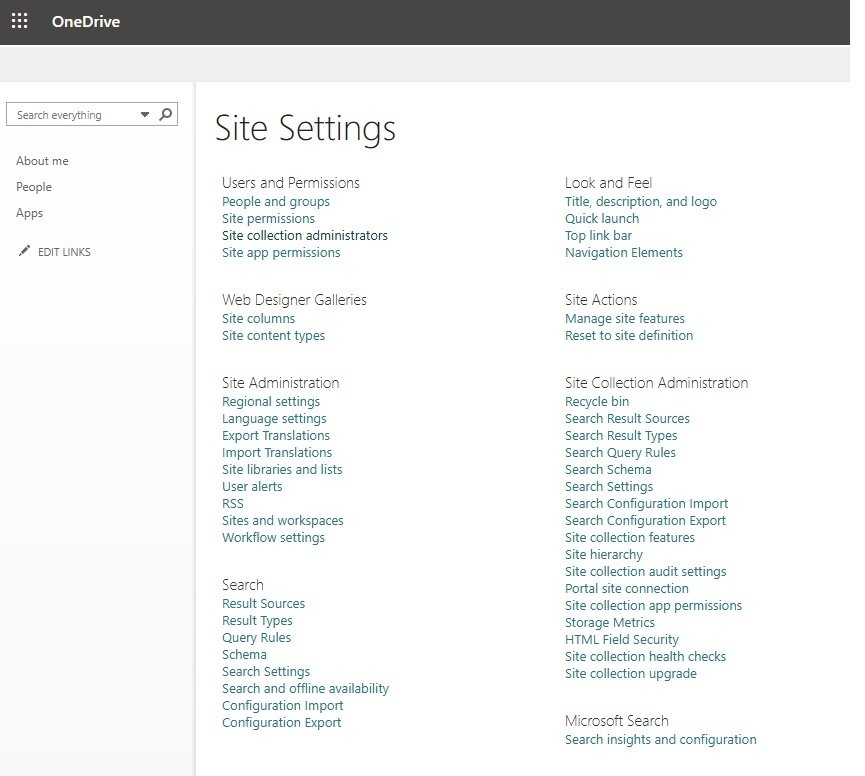Open Search Configuration Import
865x776 pixels.
pyautogui.click(x=647, y=504)
